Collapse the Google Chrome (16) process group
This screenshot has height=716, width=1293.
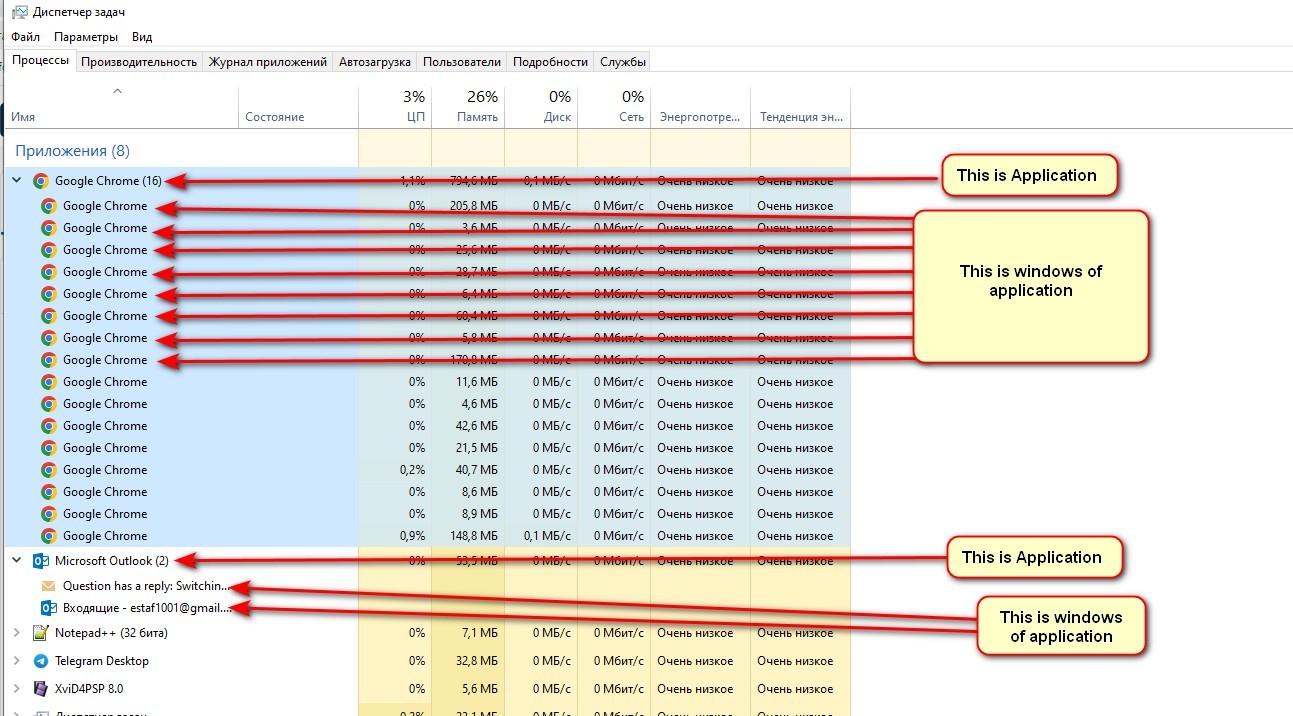16,181
